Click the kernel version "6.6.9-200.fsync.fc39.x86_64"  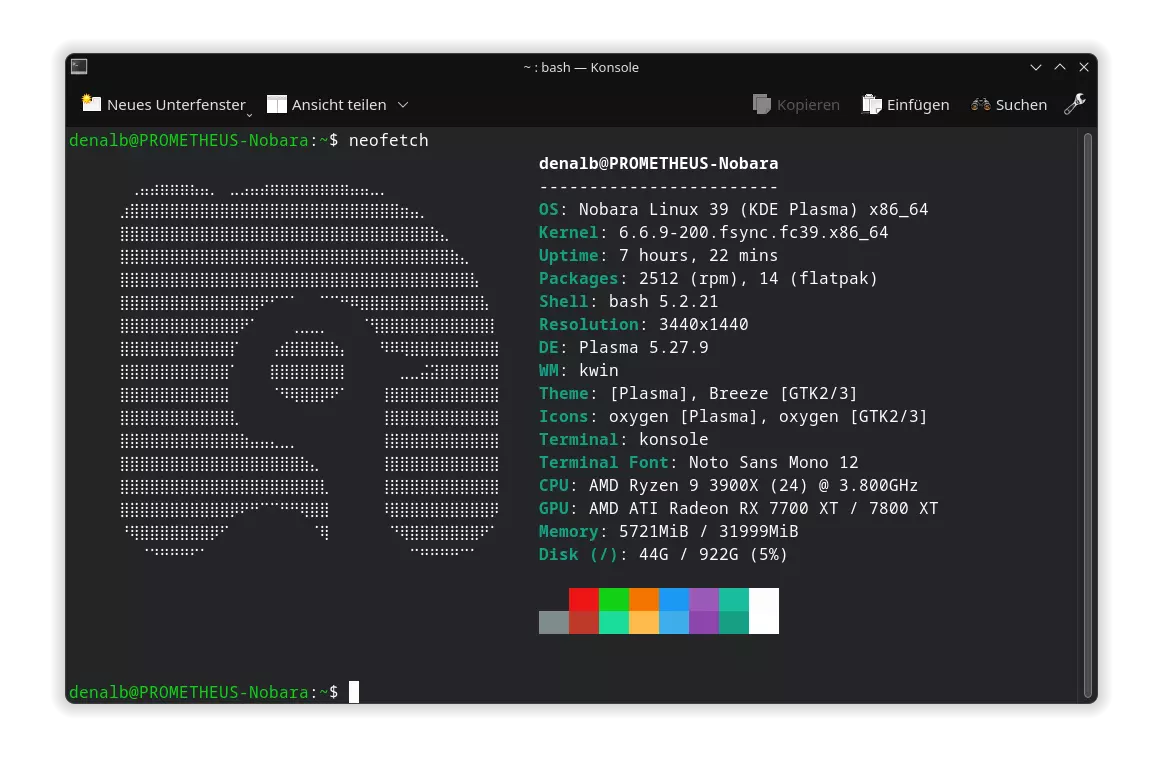pos(754,232)
